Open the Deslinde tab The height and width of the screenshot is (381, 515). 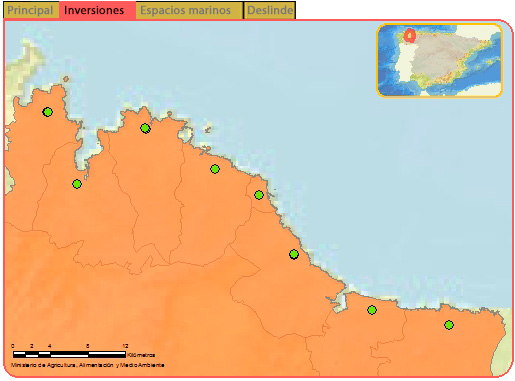pyautogui.click(x=270, y=10)
